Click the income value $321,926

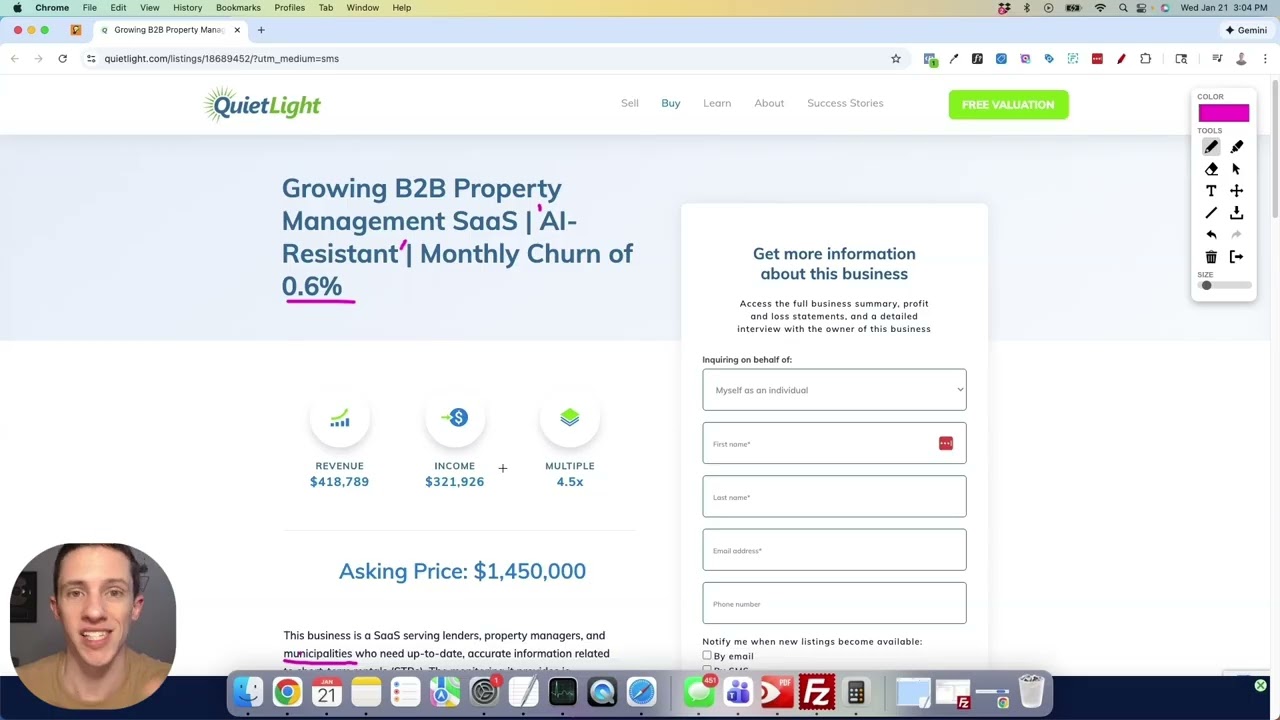click(x=454, y=482)
